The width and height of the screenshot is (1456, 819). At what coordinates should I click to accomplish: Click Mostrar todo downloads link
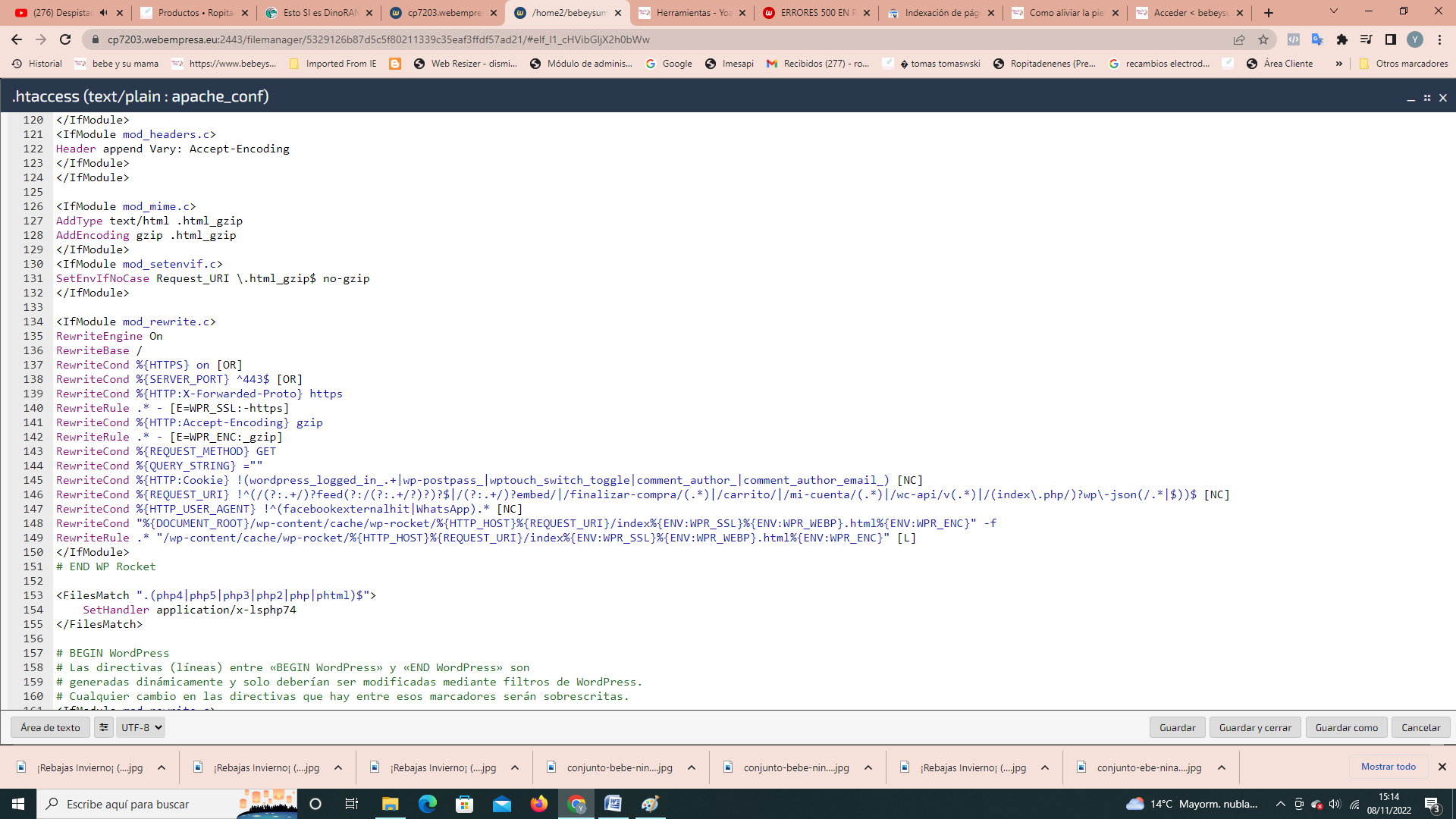(x=1388, y=767)
